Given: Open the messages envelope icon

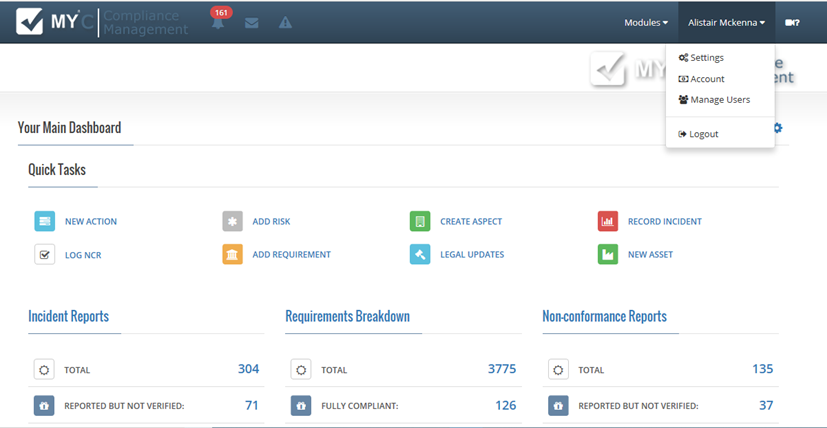Looking at the screenshot, I should 251,23.
